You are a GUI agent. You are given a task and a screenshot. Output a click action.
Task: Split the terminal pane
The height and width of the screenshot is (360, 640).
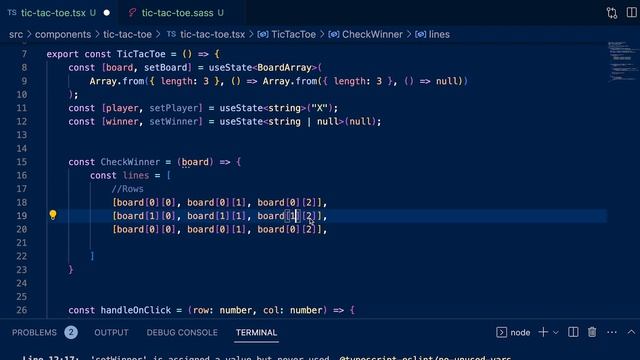tap(573, 332)
